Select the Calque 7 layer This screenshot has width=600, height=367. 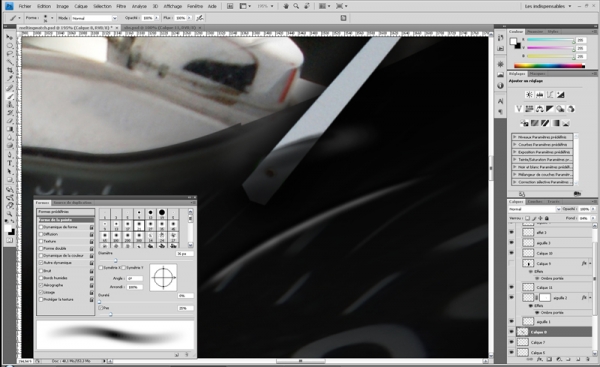pyautogui.click(x=554, y=342)
